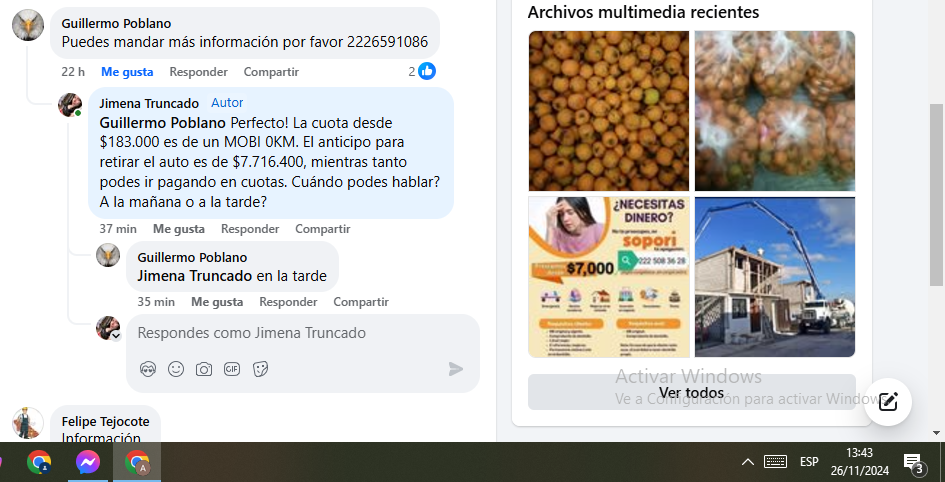The height and width of the screenshot is (482, 945).
Task: Click Compartir under Guillermo's first comment
Action: [271, 72]
